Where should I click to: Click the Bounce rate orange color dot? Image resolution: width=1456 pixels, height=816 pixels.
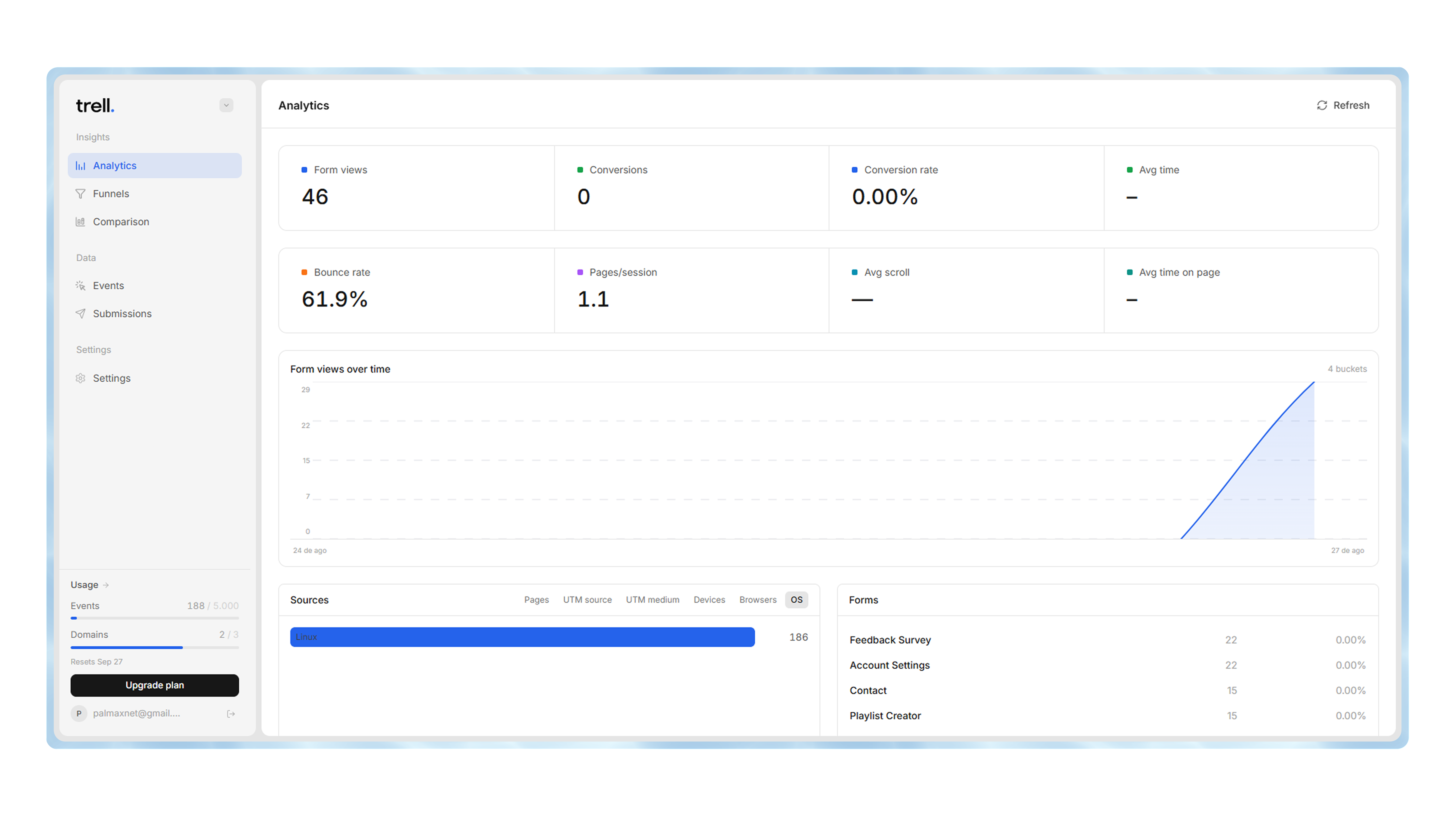[x=304, y=272]
